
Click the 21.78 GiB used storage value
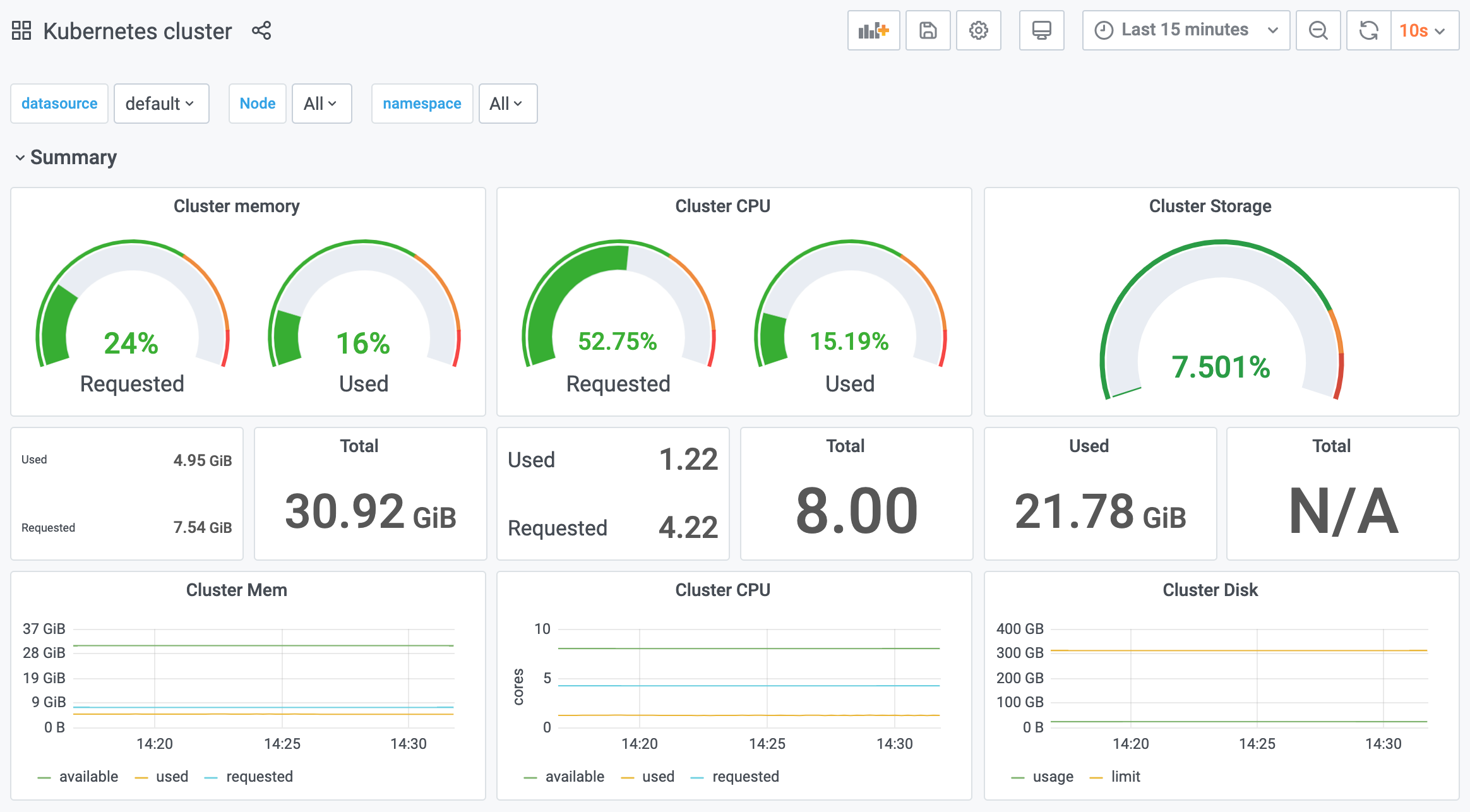pyautogui.click(x=1101, y=511)
